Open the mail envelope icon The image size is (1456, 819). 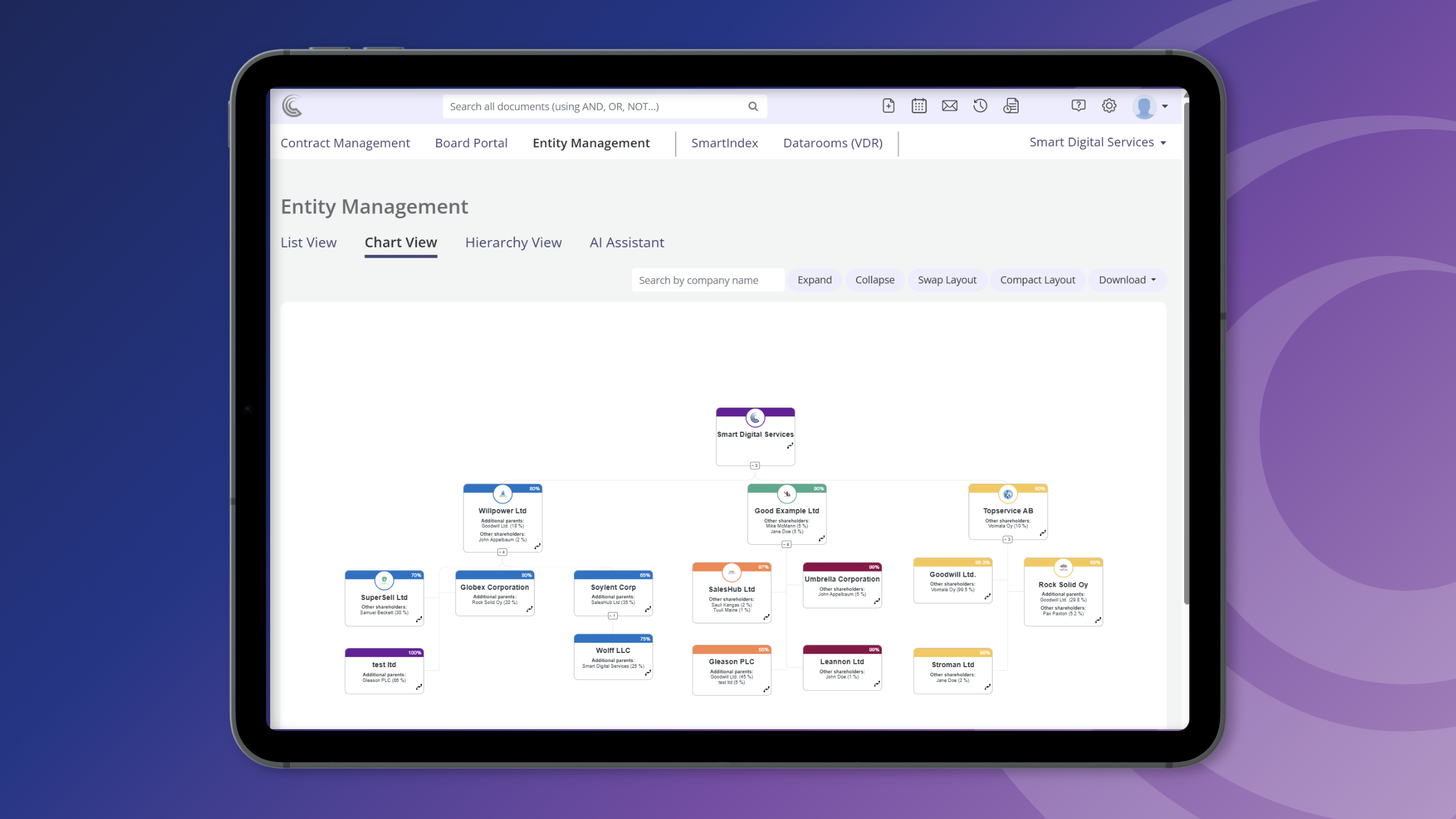949,106
